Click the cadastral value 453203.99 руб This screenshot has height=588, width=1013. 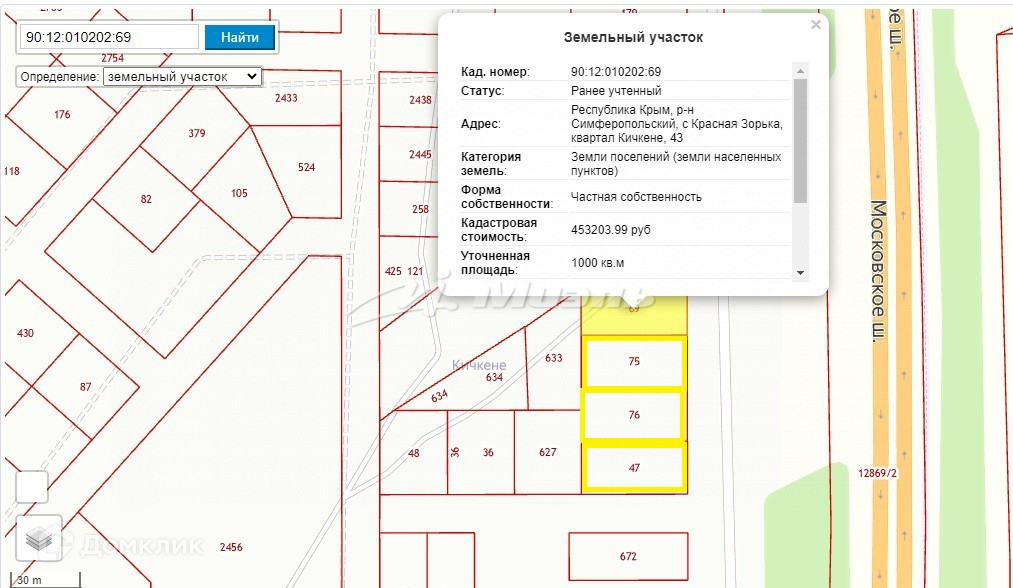[611, 229]
